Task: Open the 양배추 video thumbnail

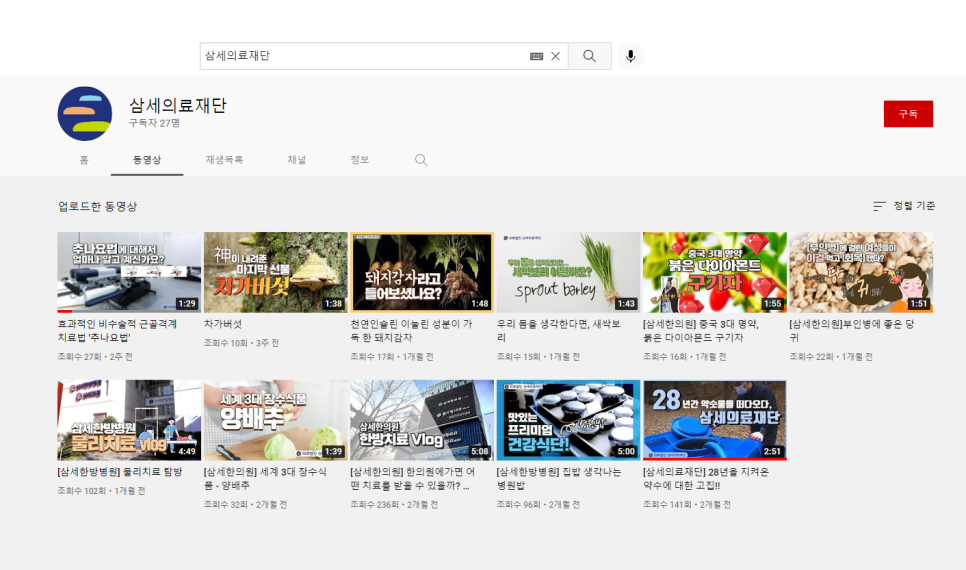Action: (x=275, y=420)
